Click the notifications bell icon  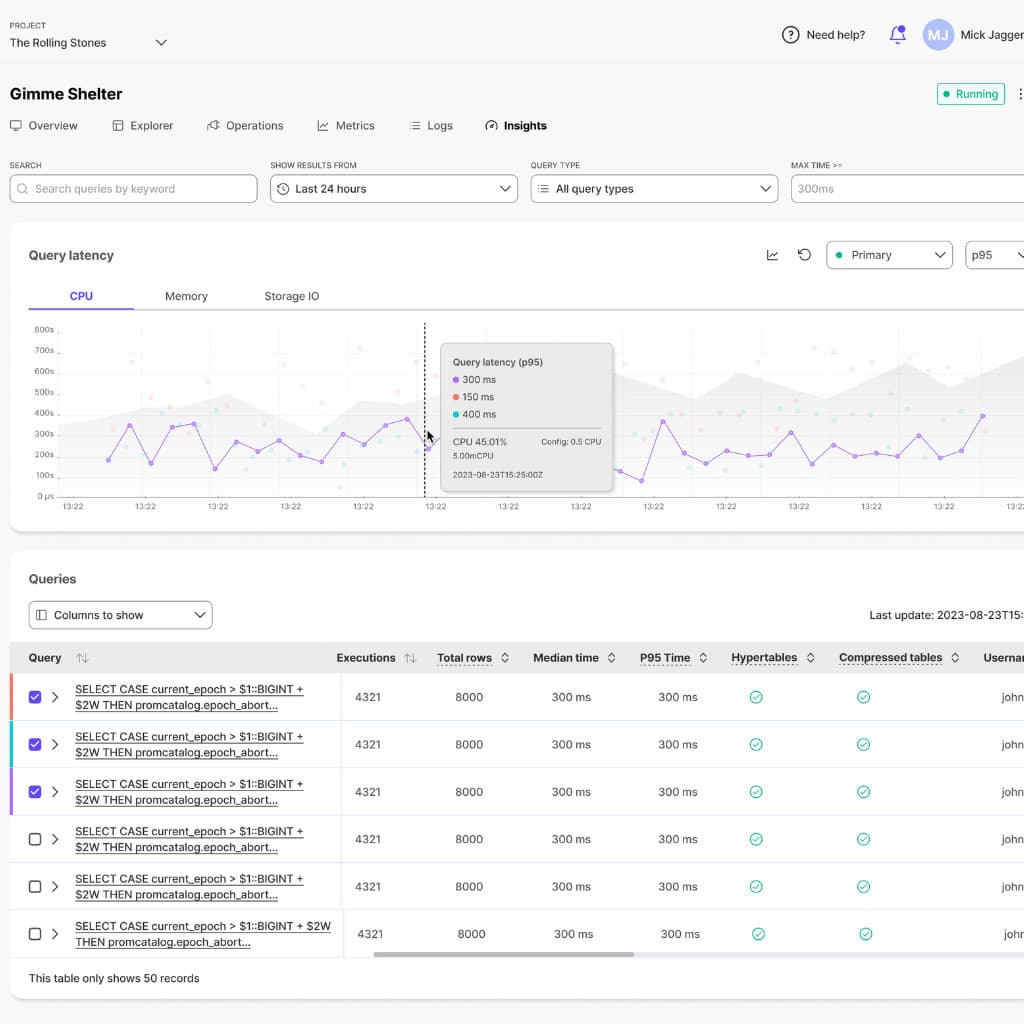[x=897, y=35]
